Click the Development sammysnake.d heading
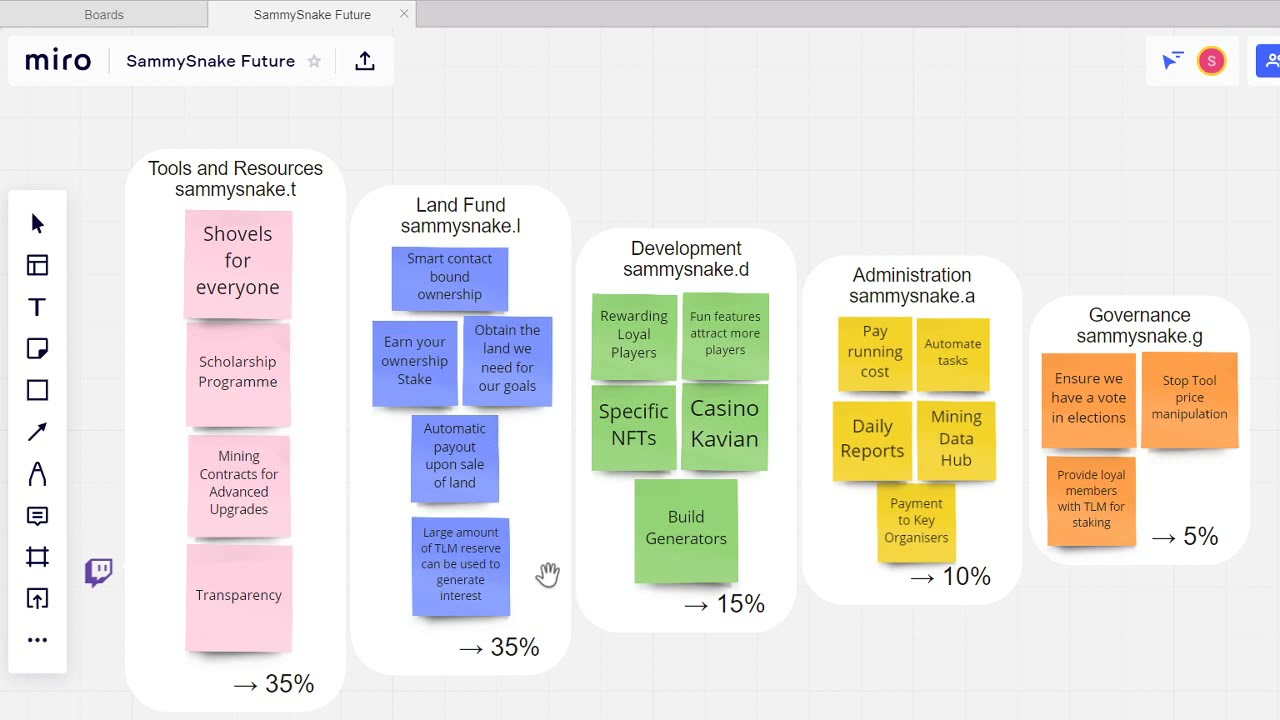This screenshot has height=720, width=1280. click(x=686, y=259)
